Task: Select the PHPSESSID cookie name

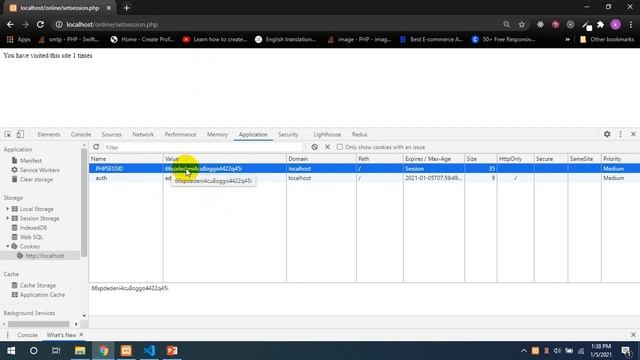Action: click(109, 169)
